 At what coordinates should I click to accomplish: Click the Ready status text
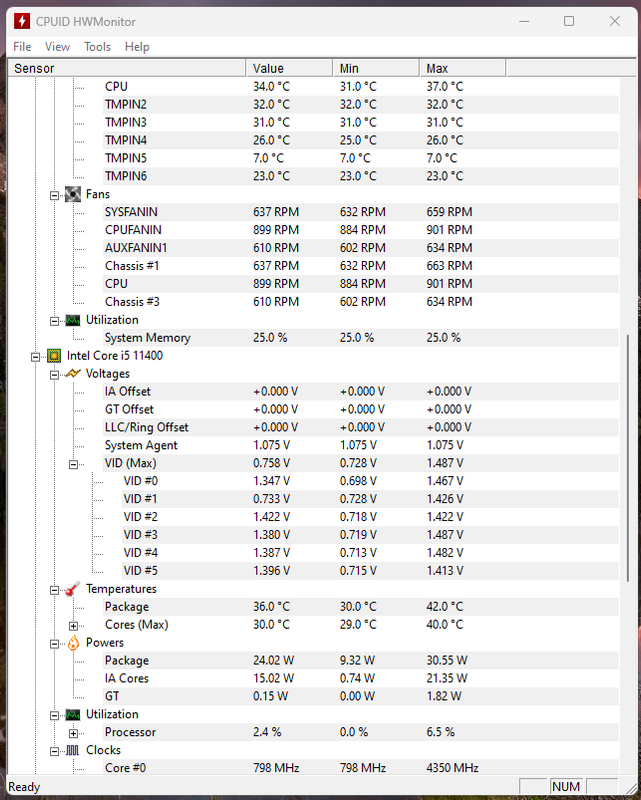[24, 787]
